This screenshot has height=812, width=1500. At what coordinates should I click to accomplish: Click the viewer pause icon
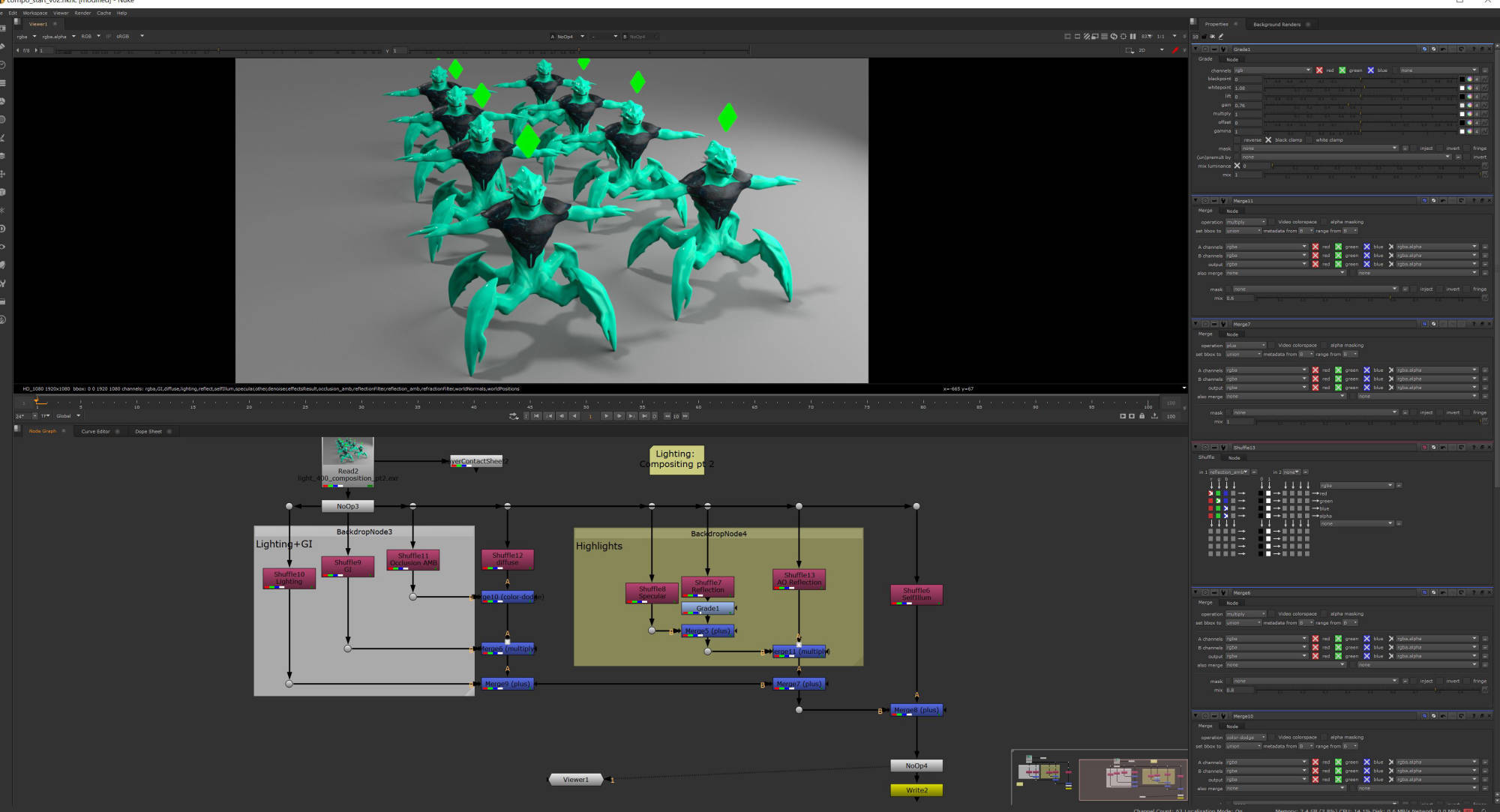coord(1132,36)
